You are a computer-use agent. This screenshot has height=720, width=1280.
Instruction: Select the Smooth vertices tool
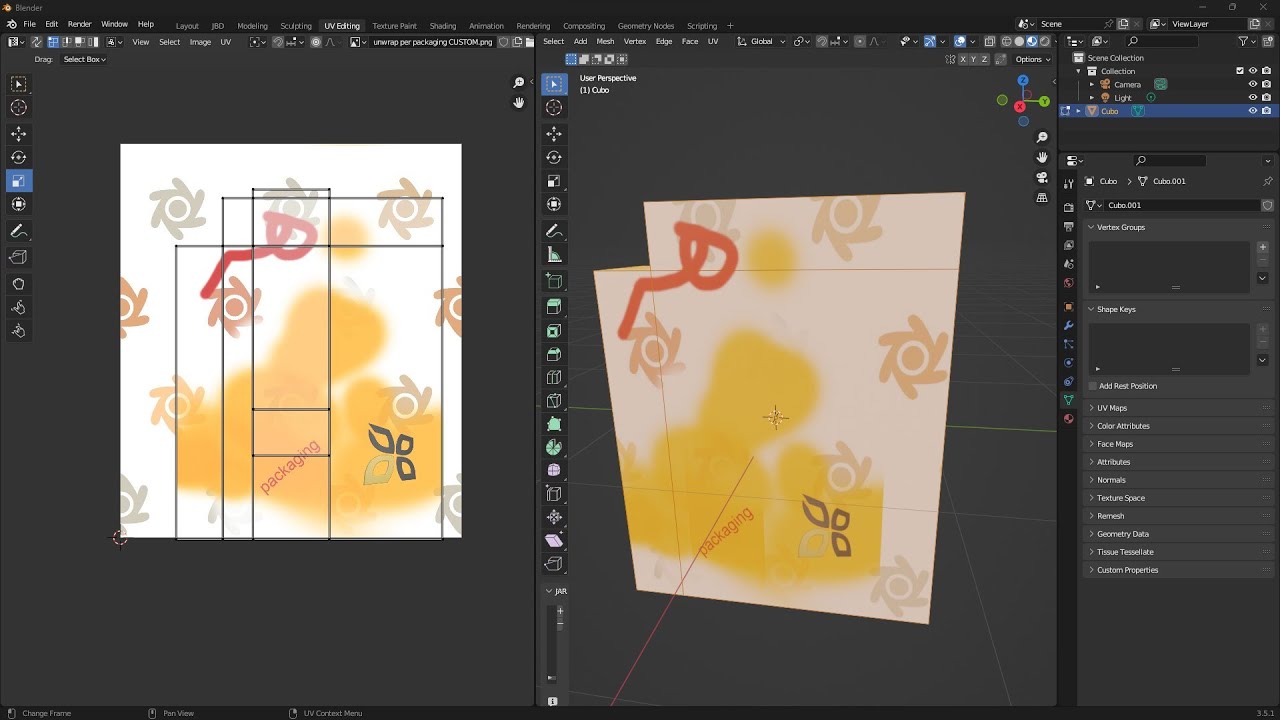[x=554, y=470]
